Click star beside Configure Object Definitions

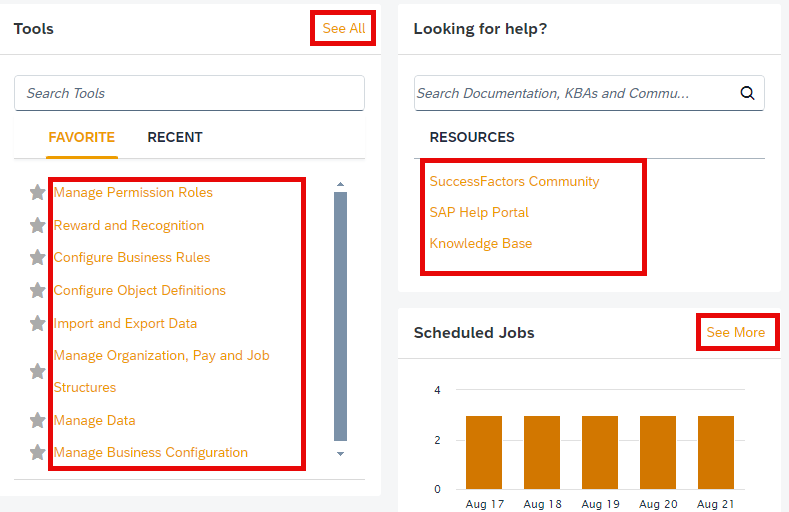coord(38,290)
